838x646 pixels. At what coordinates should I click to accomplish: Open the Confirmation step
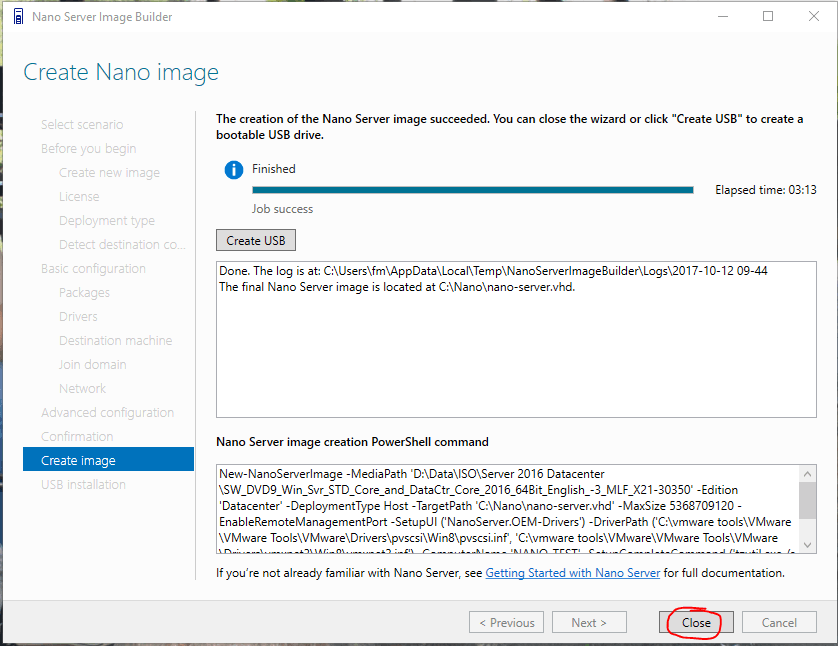pyautogui.click(x=77, y=437)
